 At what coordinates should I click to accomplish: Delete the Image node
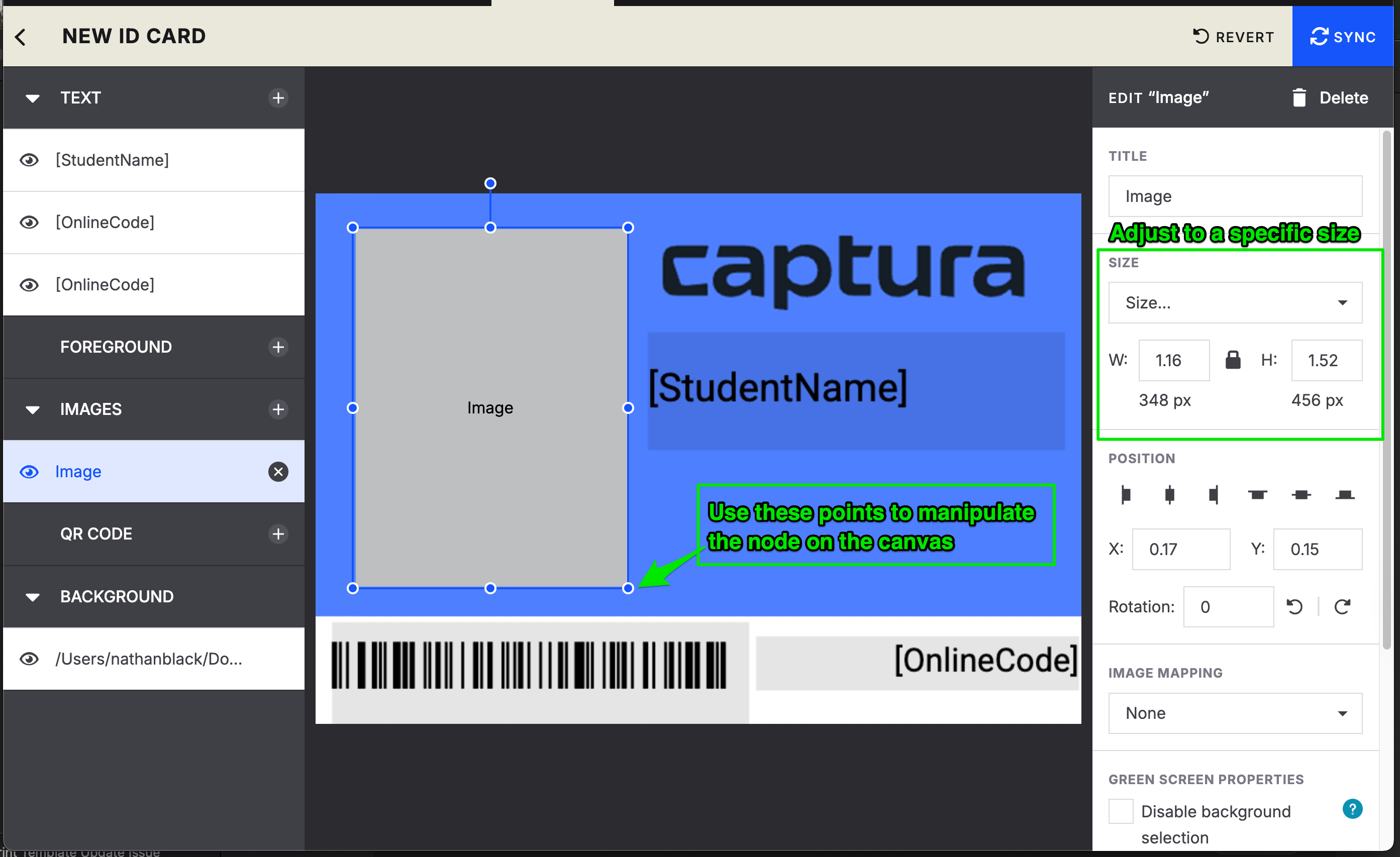tap(1330, 97)
